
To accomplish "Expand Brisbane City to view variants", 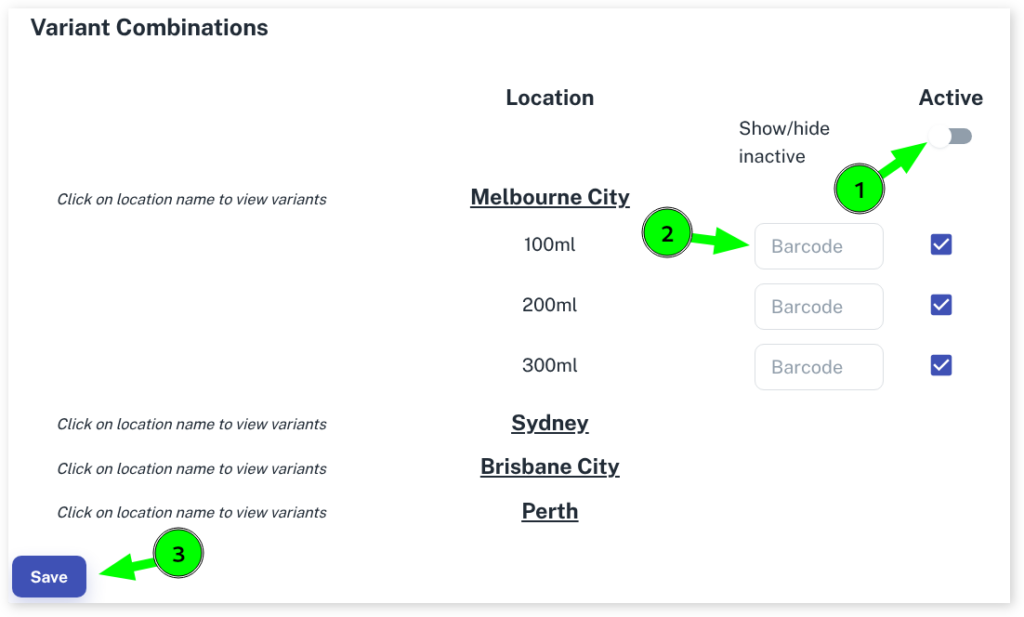I will pyautogui.click(x=550, y=467).
